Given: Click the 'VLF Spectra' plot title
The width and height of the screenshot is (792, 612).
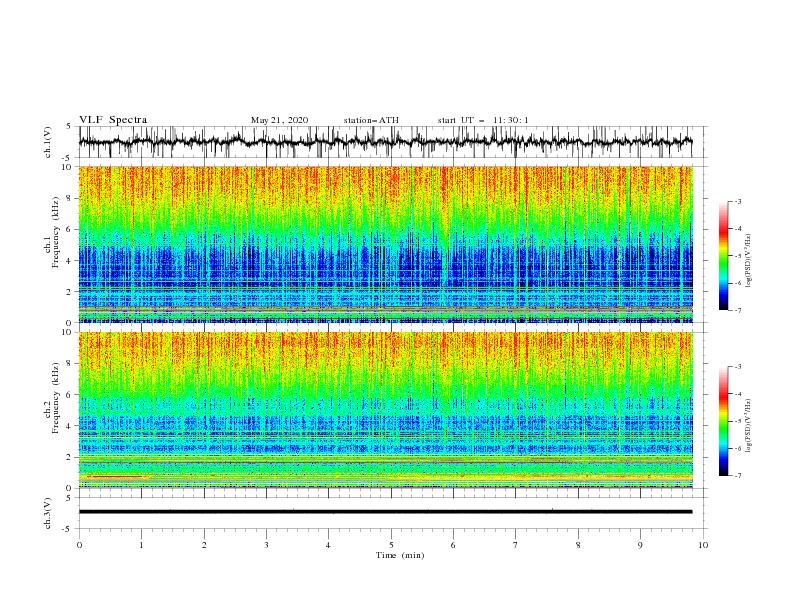Looking at the screenshot, I should [113, 120].
